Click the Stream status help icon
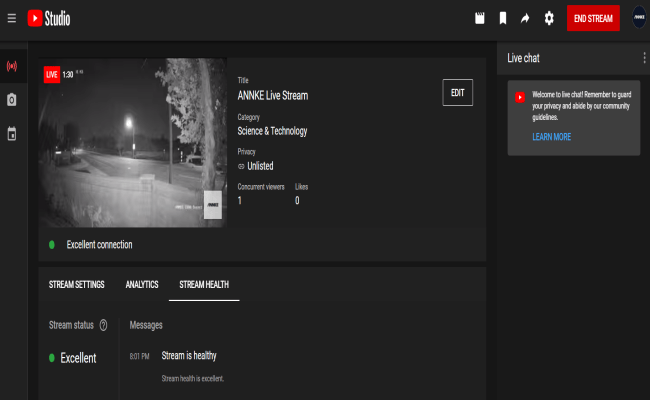650x400 pixels. pyautogui.click(x=103, y=325)
